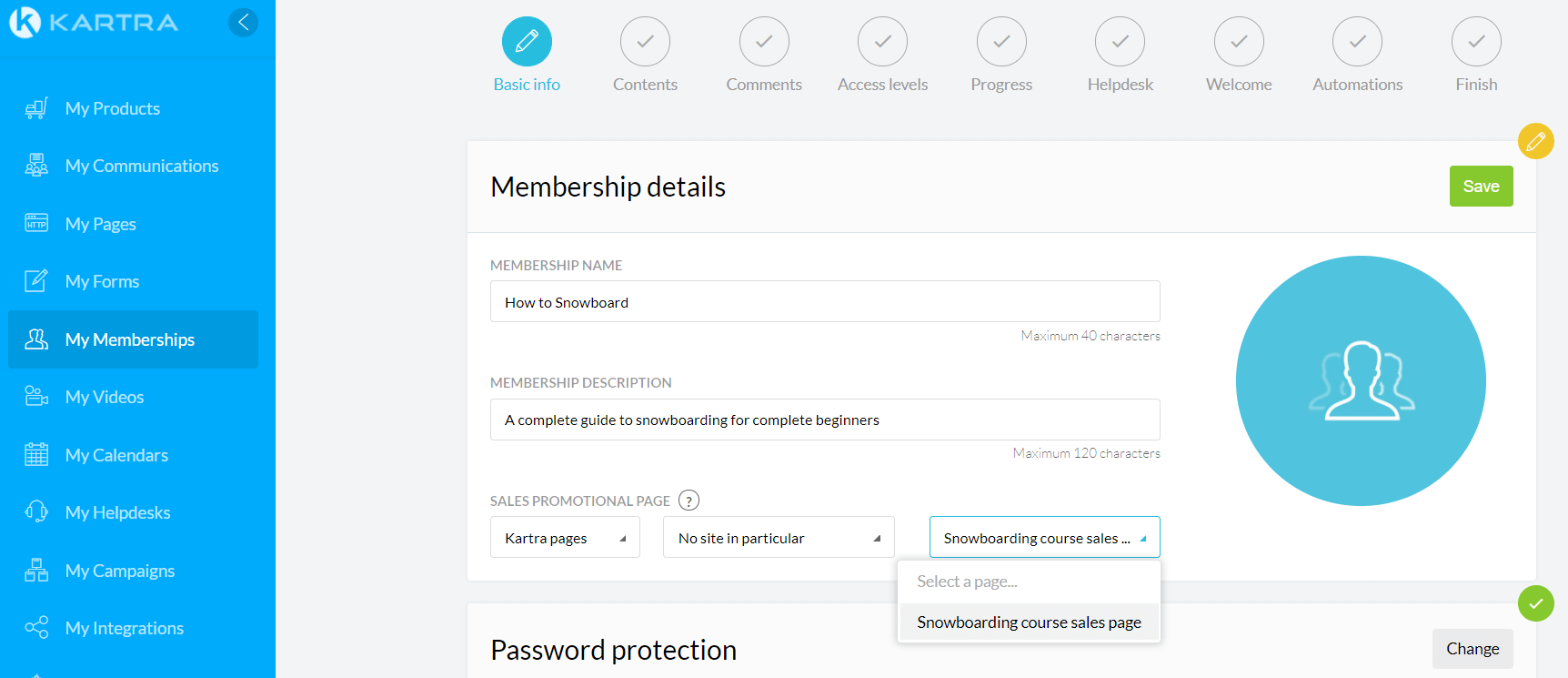Go to the Progress step label
This screenshot has width=1568, height=678.
click(1001, 85)
